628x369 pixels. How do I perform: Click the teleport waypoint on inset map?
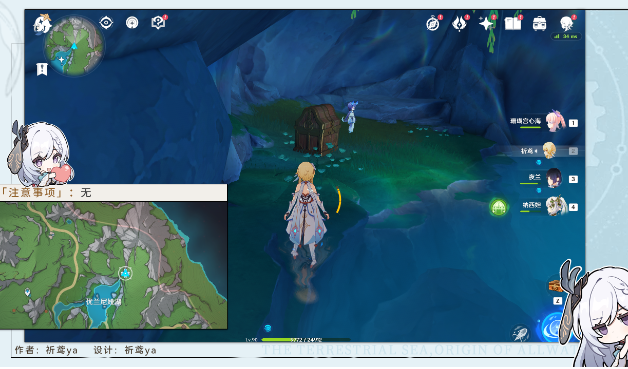125,273
